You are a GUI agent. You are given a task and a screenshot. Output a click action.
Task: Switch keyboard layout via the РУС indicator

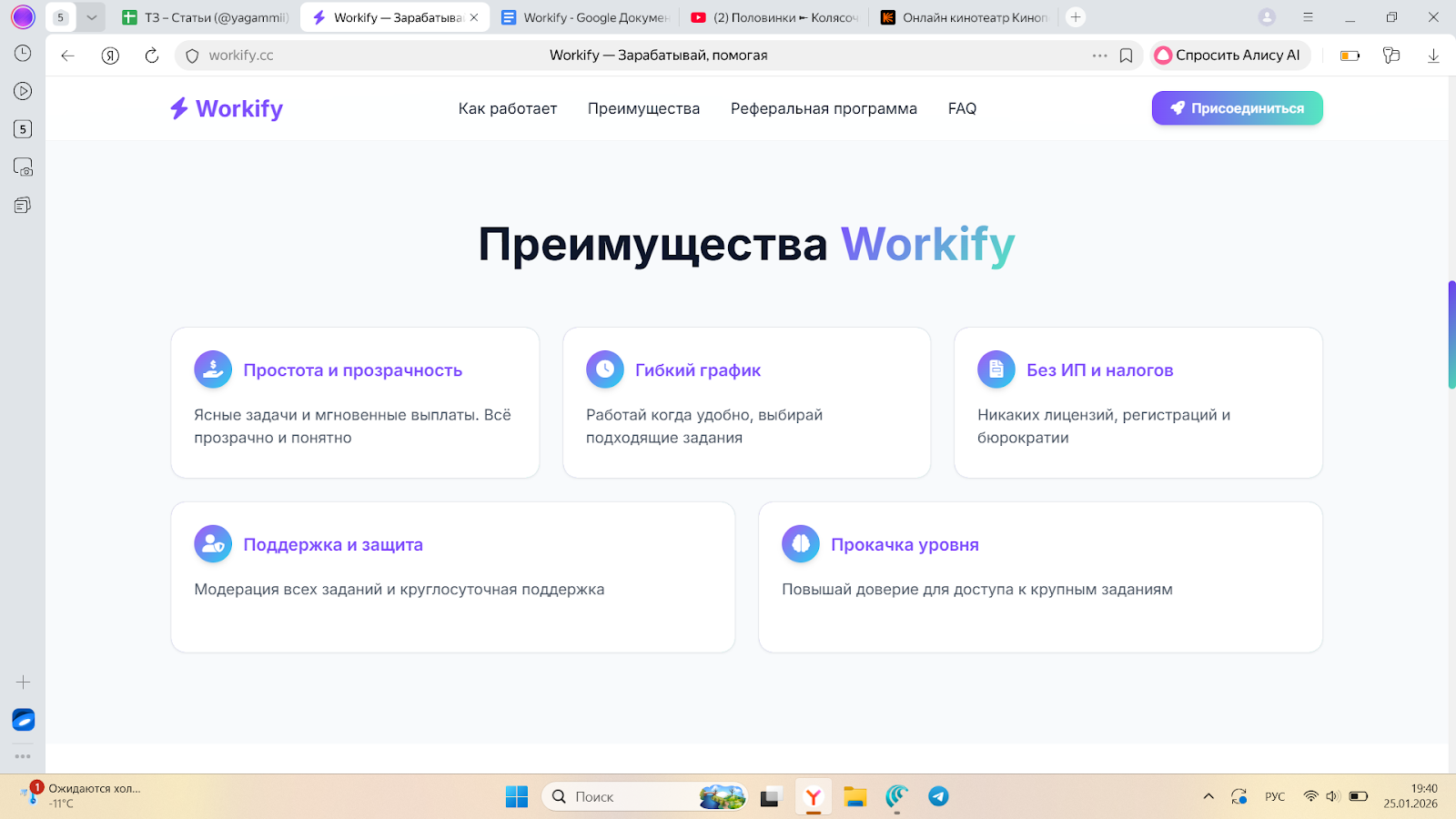[x=1273, y=796]
